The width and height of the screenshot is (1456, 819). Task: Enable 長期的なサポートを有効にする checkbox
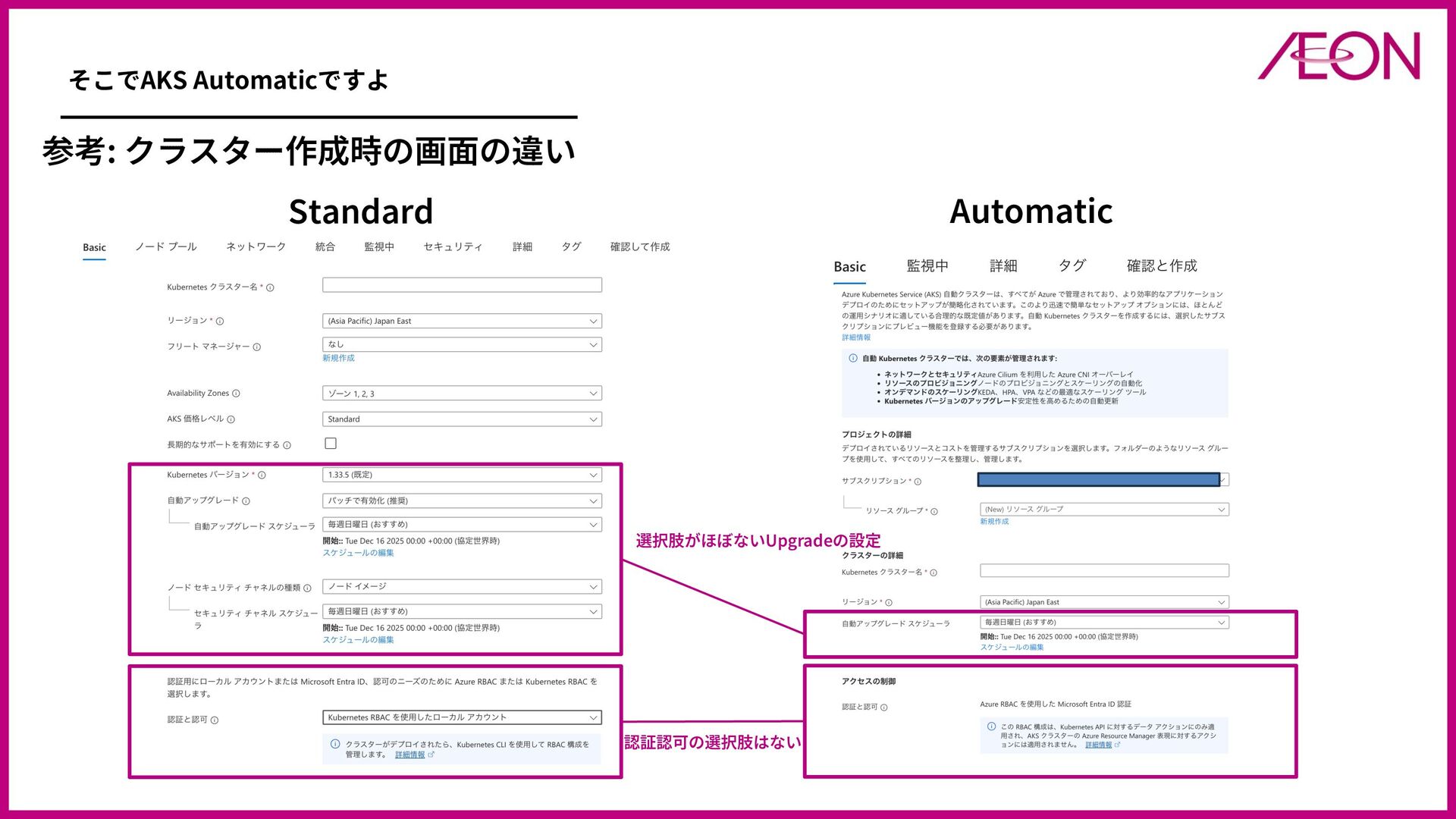pyautogui.click(x=331, y=444)
